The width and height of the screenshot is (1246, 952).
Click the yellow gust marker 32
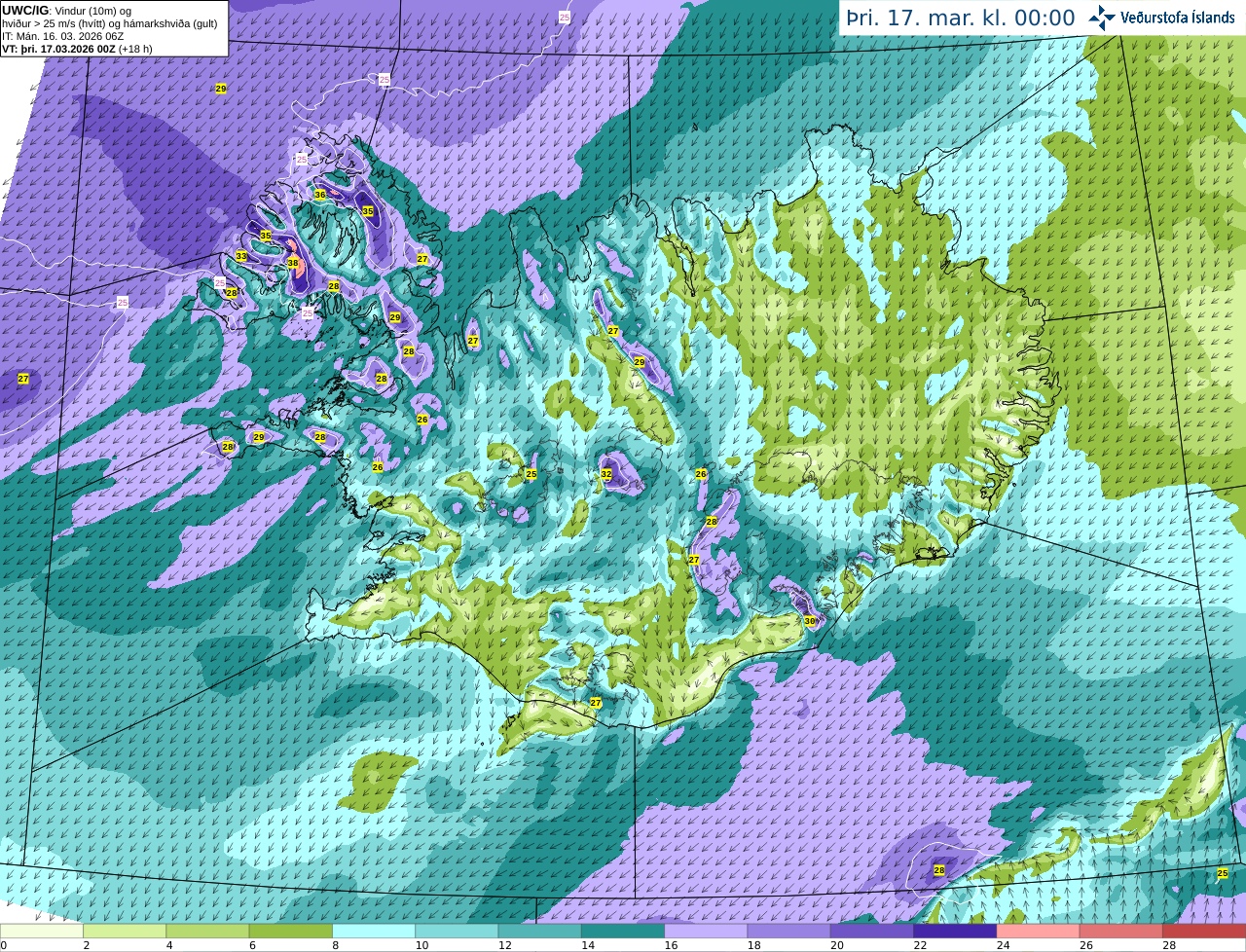pyautogui.click(x=606, y=475)
